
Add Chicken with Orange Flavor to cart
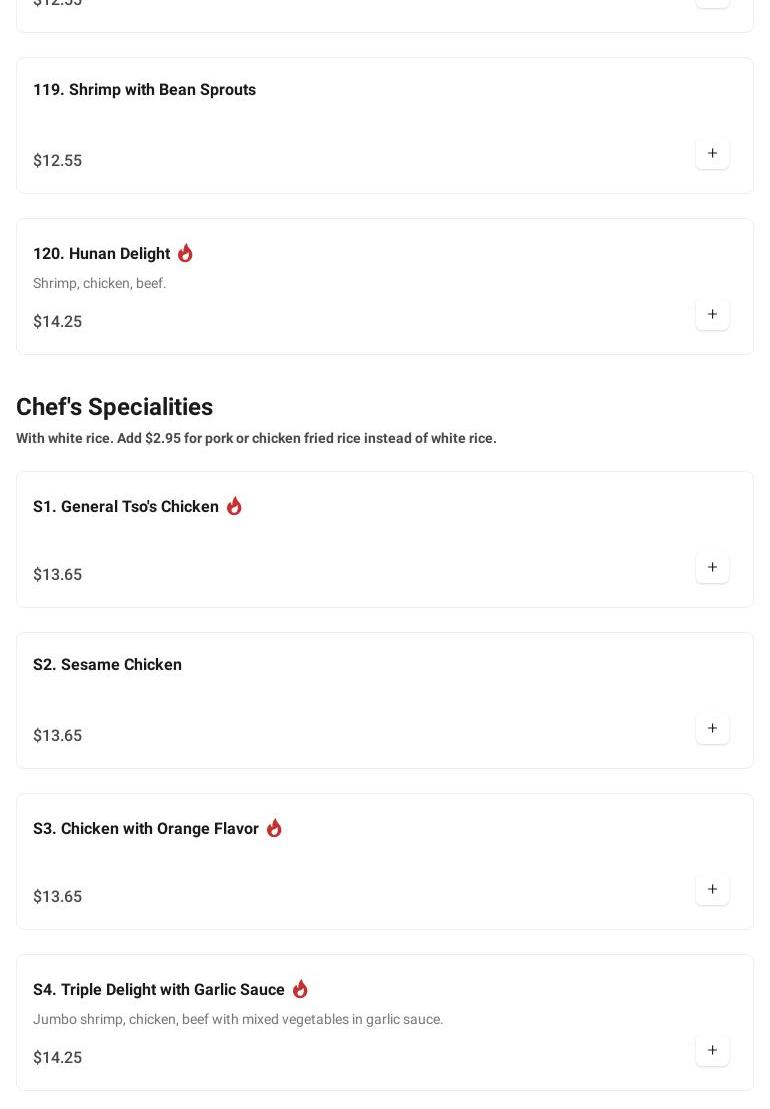(x=712, y=890)
